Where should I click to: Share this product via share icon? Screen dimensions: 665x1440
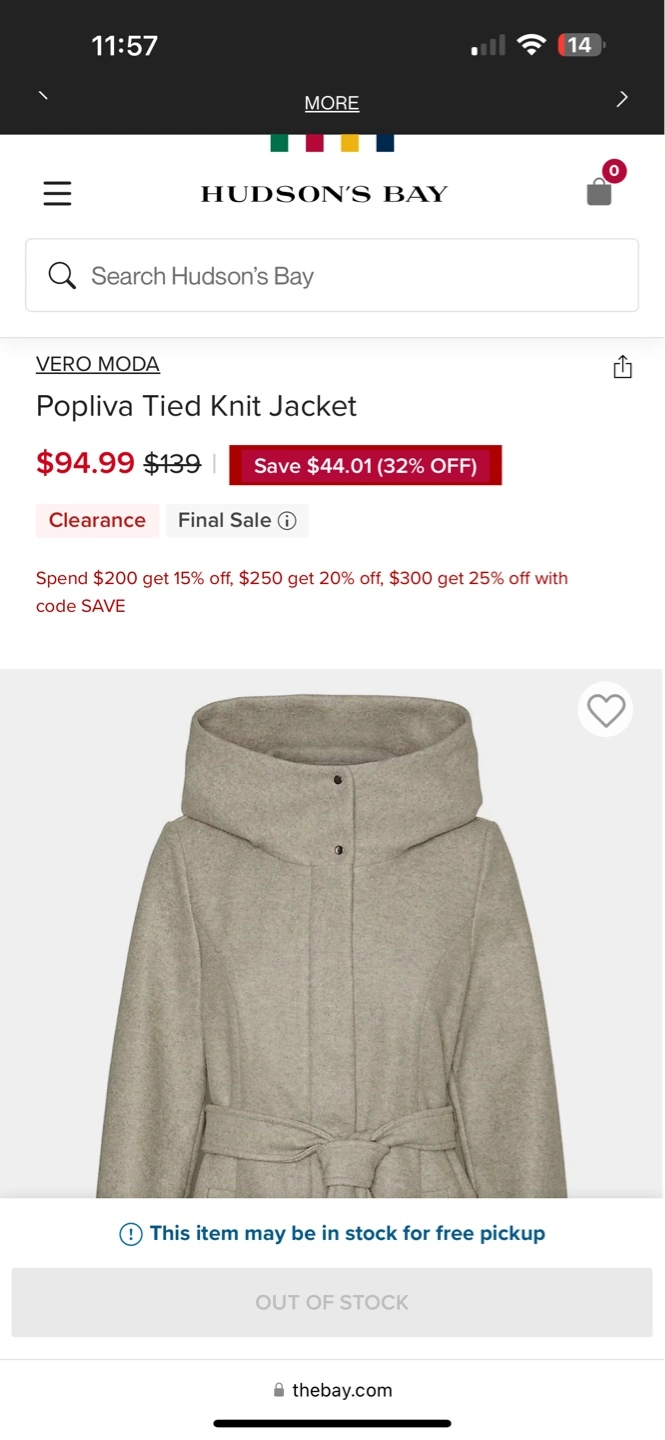622,367
